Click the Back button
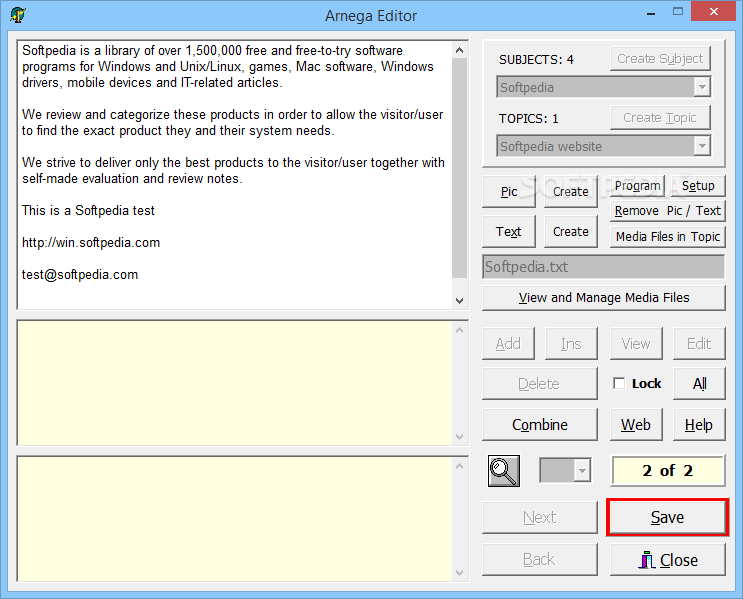 pos(540,560)
